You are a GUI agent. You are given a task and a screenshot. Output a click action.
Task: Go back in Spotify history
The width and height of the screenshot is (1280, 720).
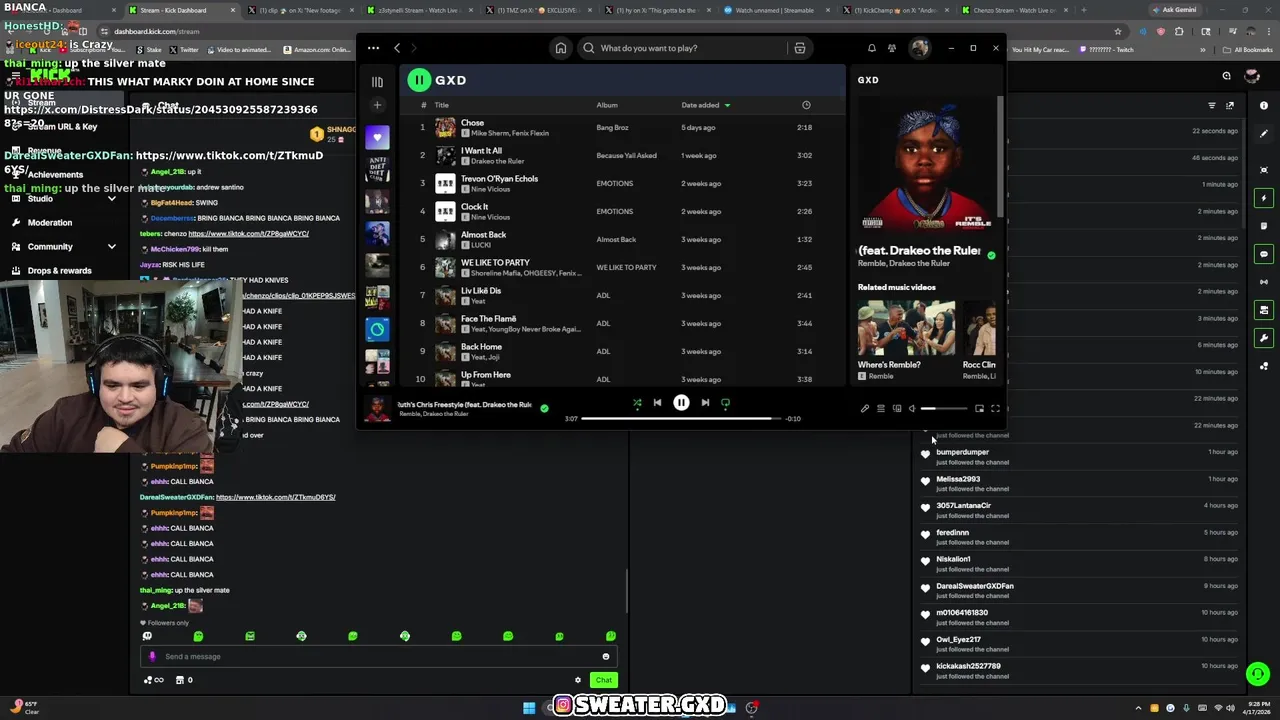(x=397, y=48)
